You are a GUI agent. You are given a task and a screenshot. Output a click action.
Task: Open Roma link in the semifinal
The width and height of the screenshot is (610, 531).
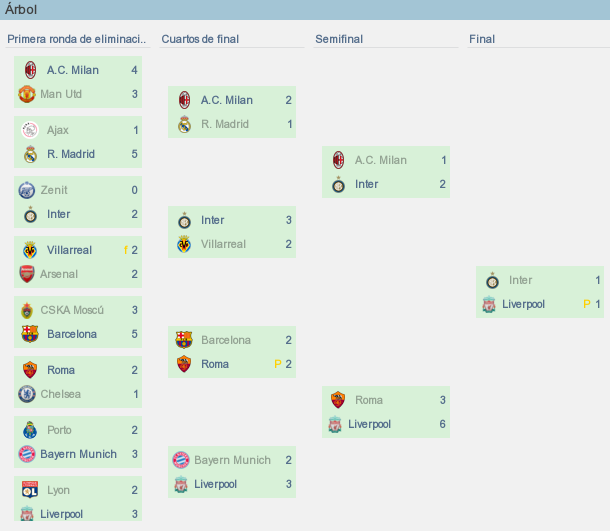[369, 400]
